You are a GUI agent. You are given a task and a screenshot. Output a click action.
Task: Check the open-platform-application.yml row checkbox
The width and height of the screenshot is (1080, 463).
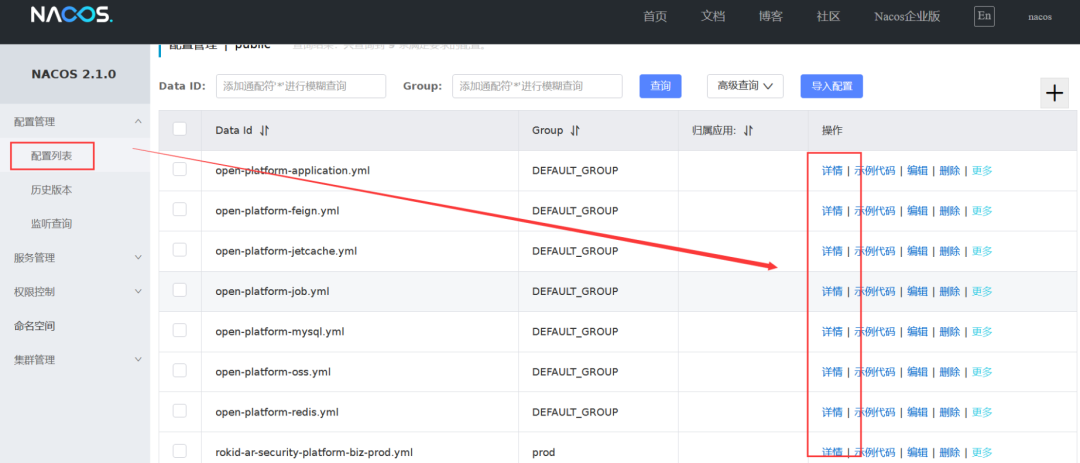pos(180,169)
